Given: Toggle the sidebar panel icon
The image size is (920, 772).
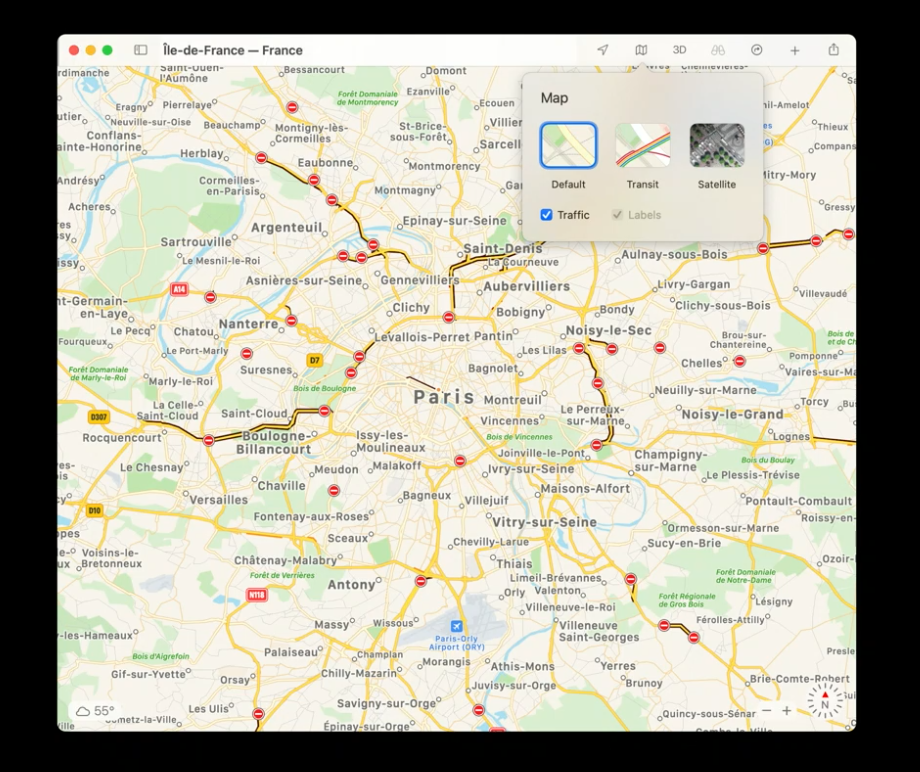Looking at the screenshot, I should click(141, 50).
